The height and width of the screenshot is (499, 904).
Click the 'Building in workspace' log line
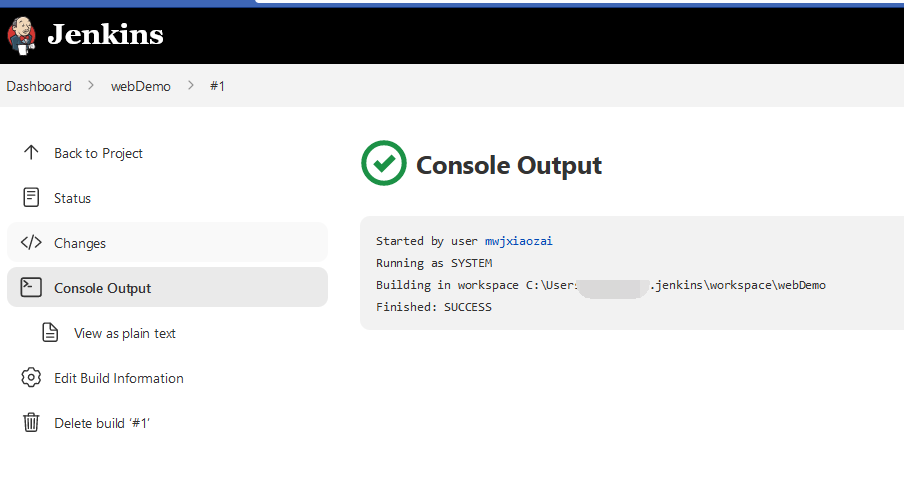(601, 285)
